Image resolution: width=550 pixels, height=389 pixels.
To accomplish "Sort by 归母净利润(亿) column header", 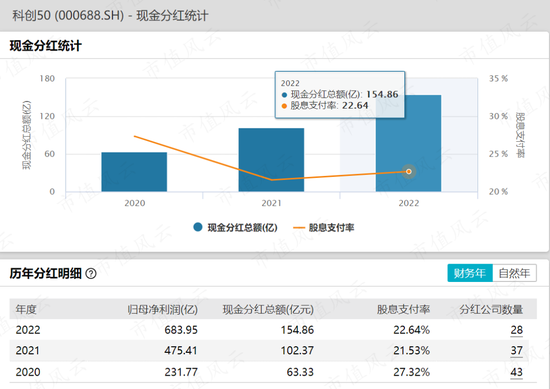I will (x=162, y=309).
